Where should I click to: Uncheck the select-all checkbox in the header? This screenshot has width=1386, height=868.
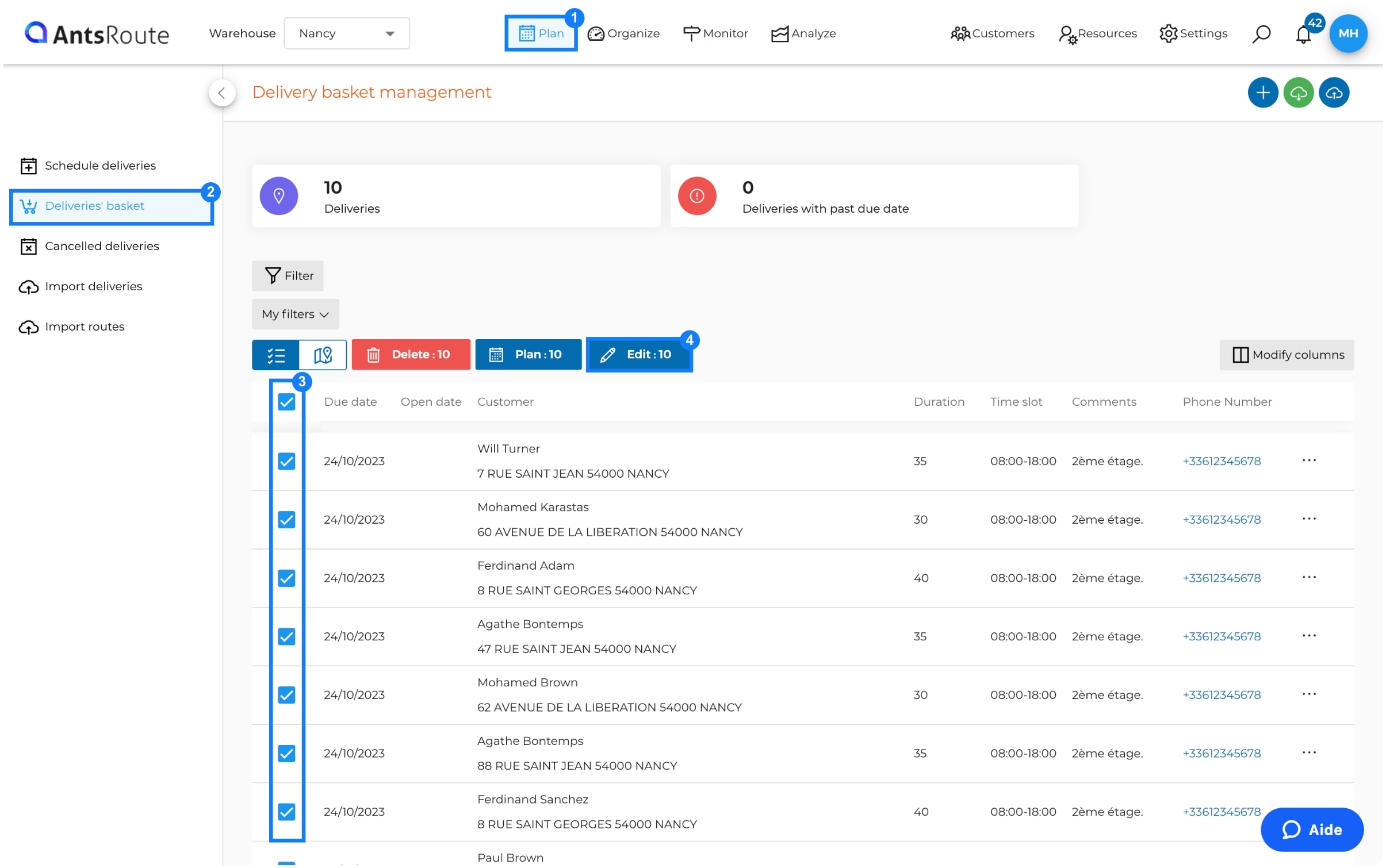tap(287, 402)
